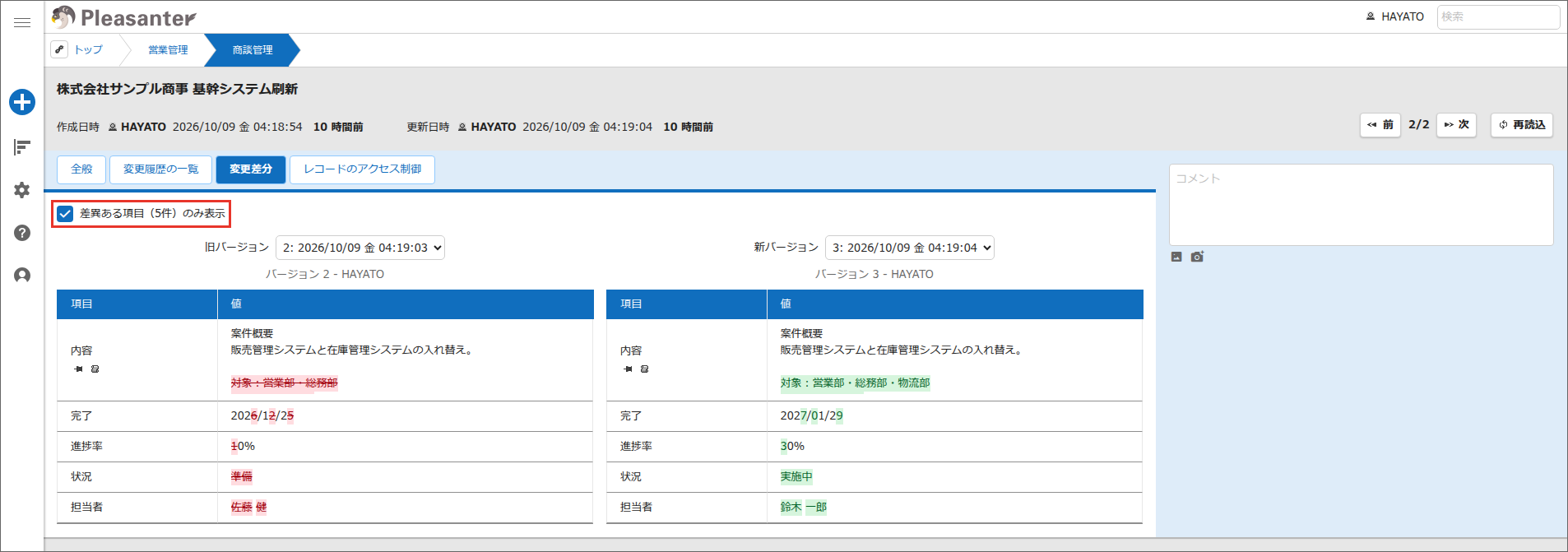Click deleted text 対象：営業部・総務部
This screenshot has width=1568, height=552.
pyautogui.click(x=285, y=383)
